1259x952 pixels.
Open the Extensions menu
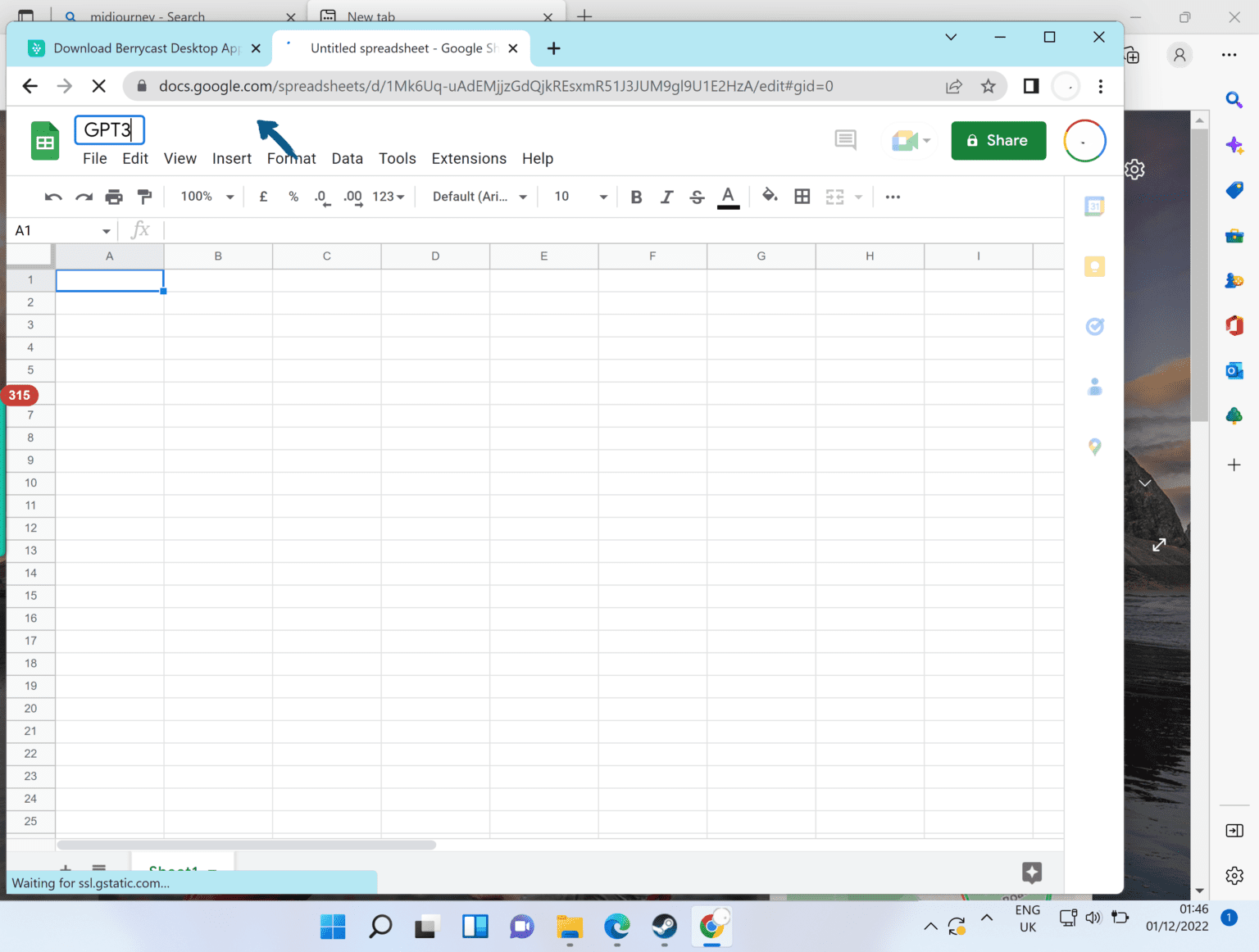pyautogui.click(x=468, y=158)
